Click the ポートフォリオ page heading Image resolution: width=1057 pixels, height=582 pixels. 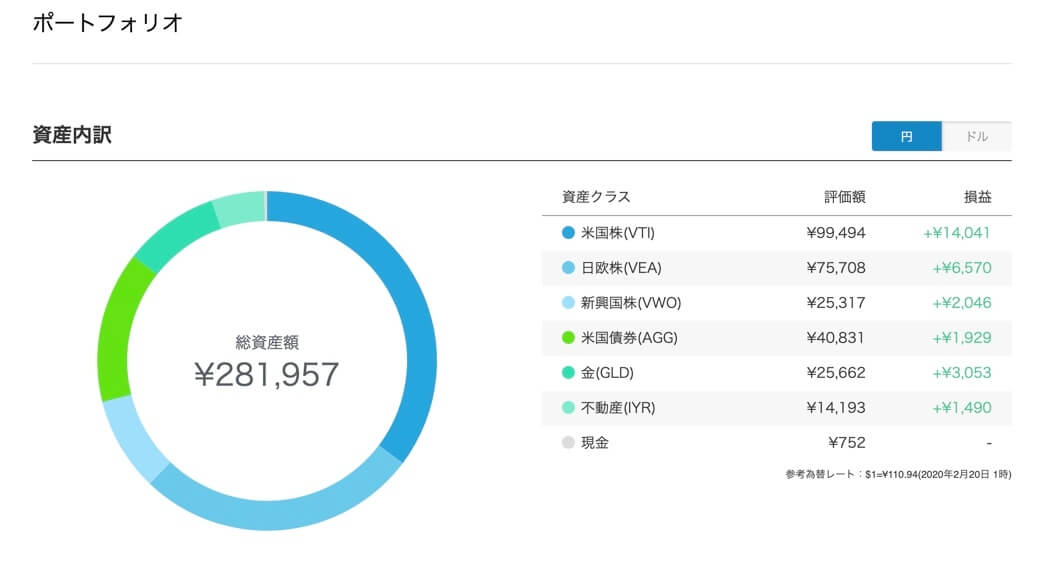click(x=107, y=23)
